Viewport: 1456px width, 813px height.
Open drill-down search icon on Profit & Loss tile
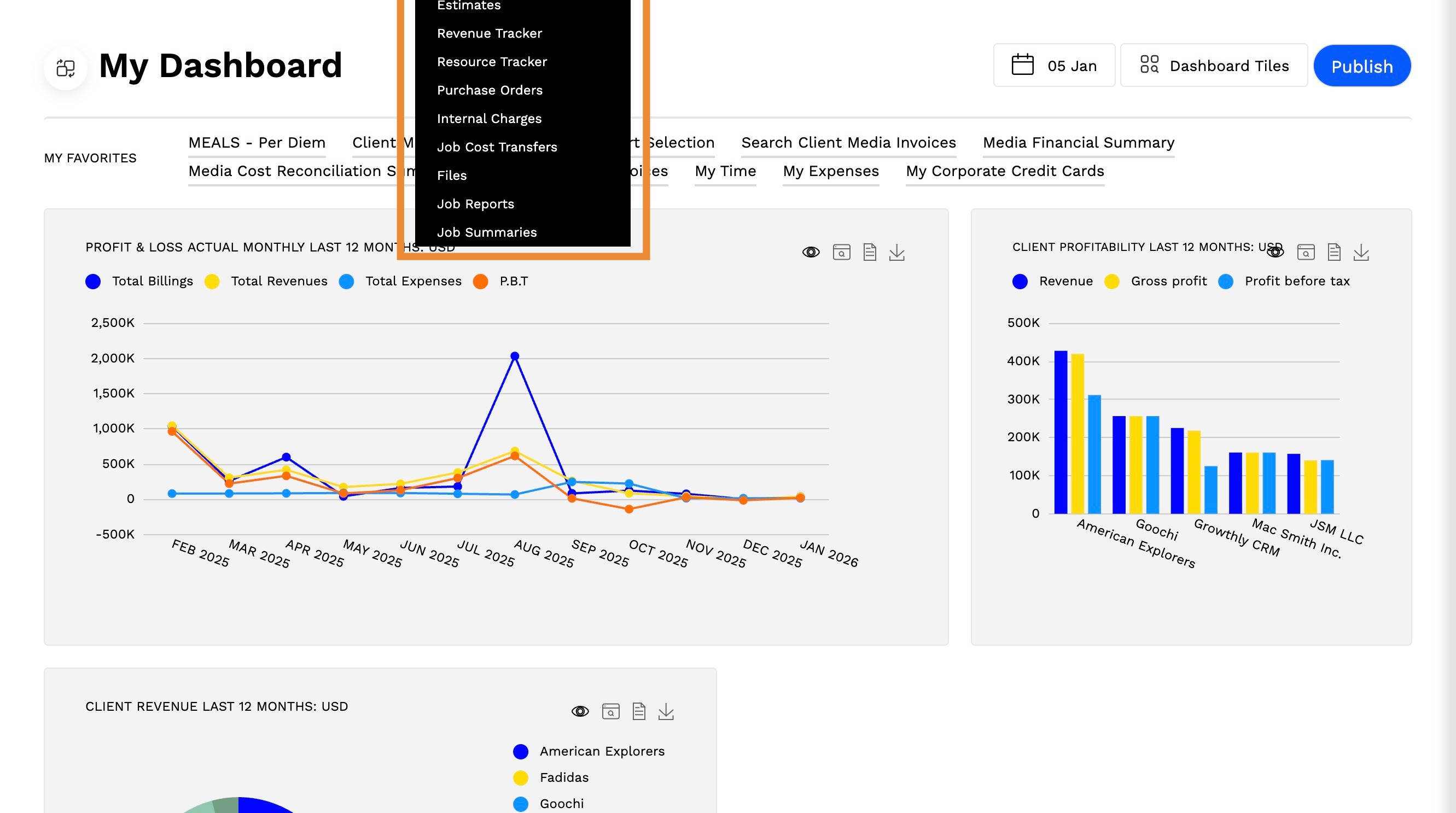[x=841, y=253]
